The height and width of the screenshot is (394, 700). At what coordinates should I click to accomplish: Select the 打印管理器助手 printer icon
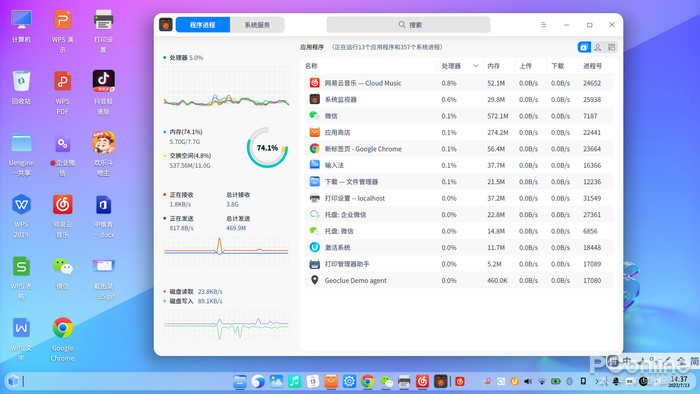click(x=315, y=264)
